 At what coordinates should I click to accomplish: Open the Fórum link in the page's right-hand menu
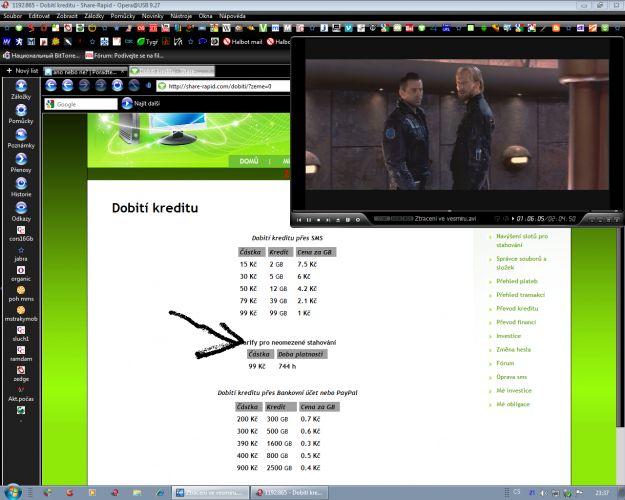coord(505,363)
